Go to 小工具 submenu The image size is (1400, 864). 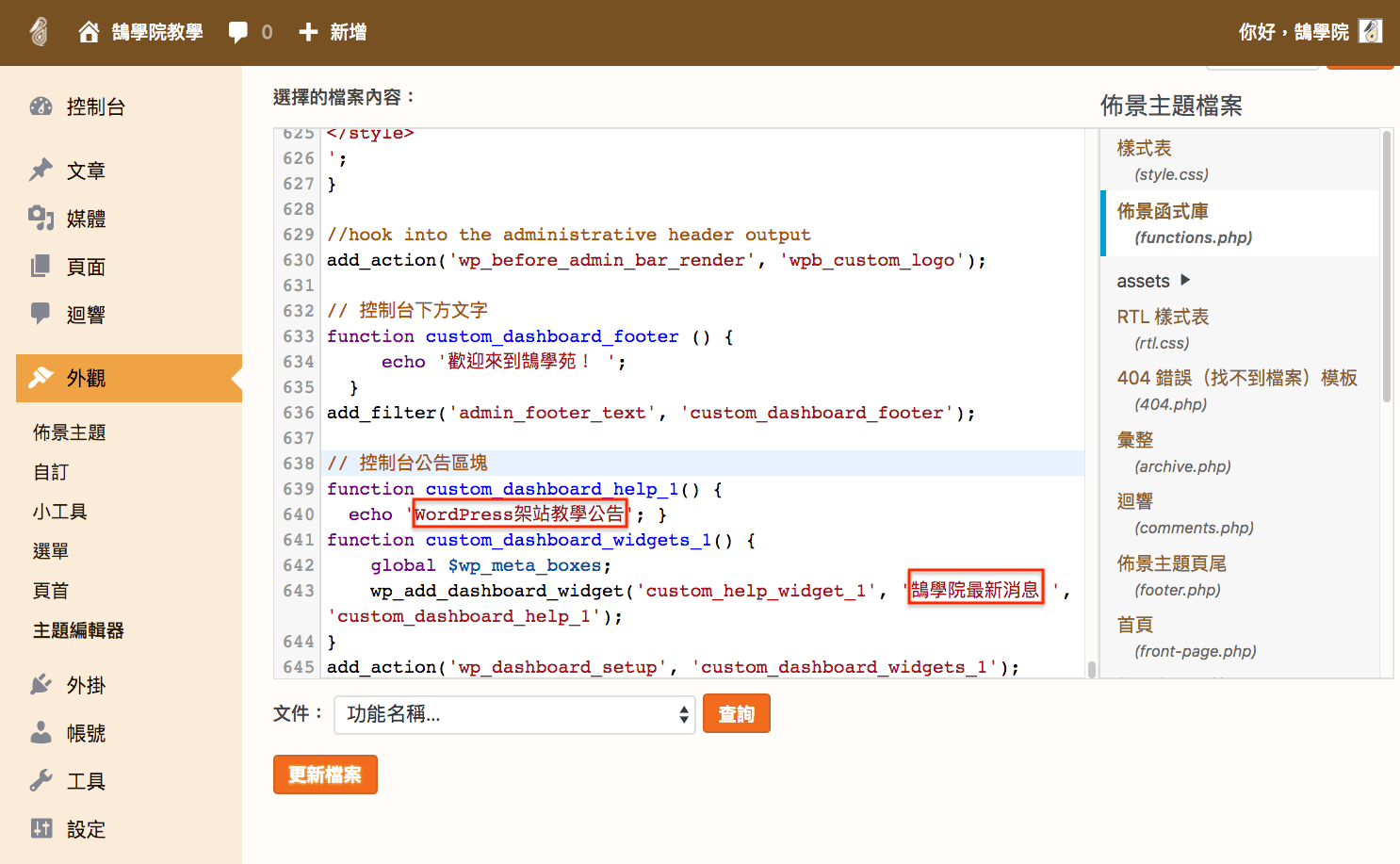pyautogui.click(x=60, y=512)
